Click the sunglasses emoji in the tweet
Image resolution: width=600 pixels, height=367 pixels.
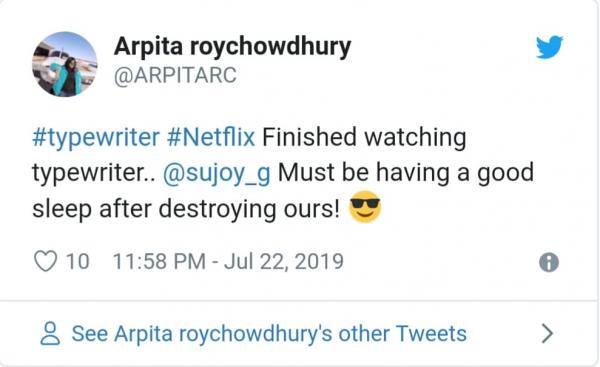tap(365, 207)
